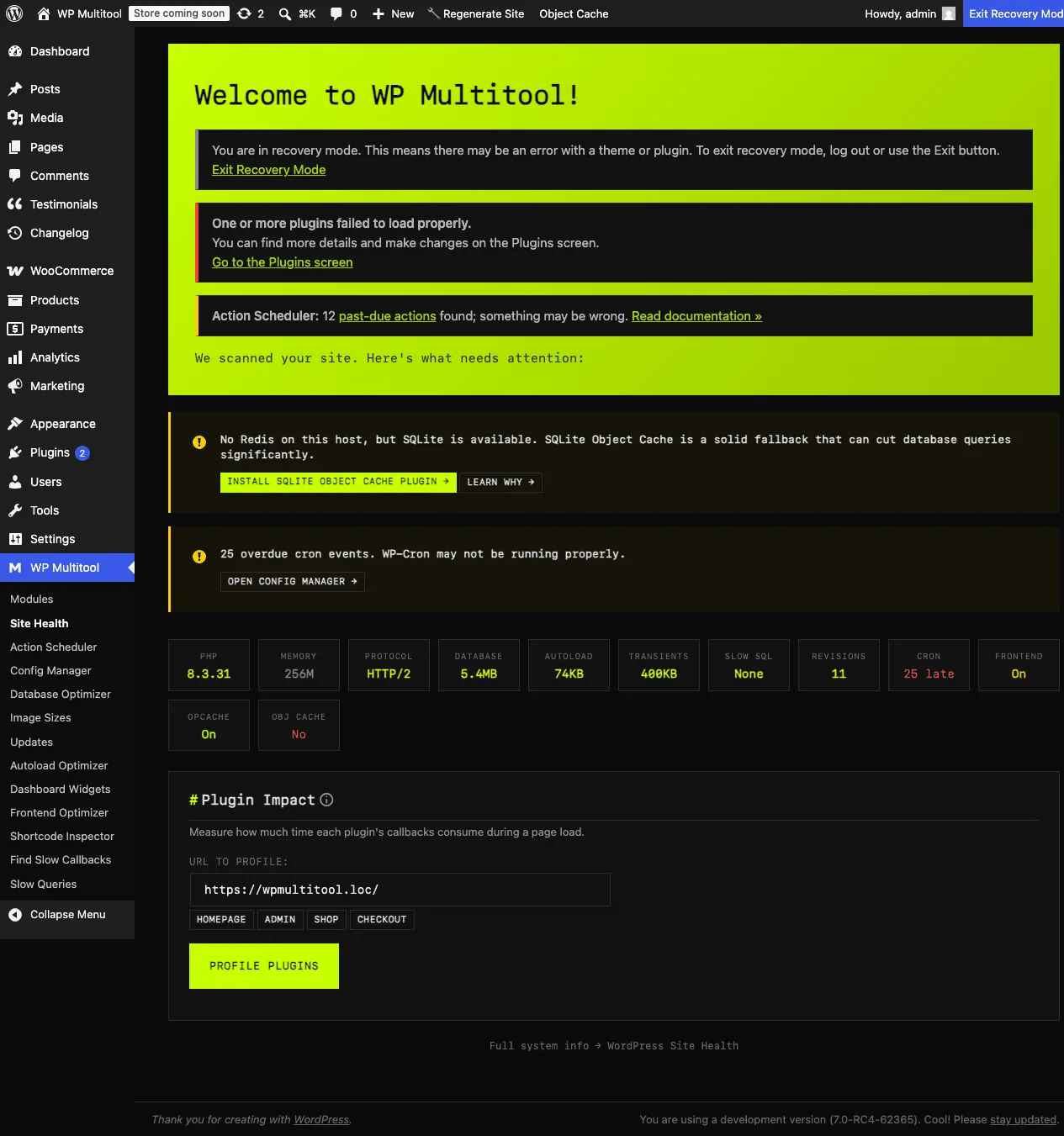Image resolution: width=1064 pixels, height=1136 pixels.
Task: Click the Profile Plugins button
Action: pos(264,966)
